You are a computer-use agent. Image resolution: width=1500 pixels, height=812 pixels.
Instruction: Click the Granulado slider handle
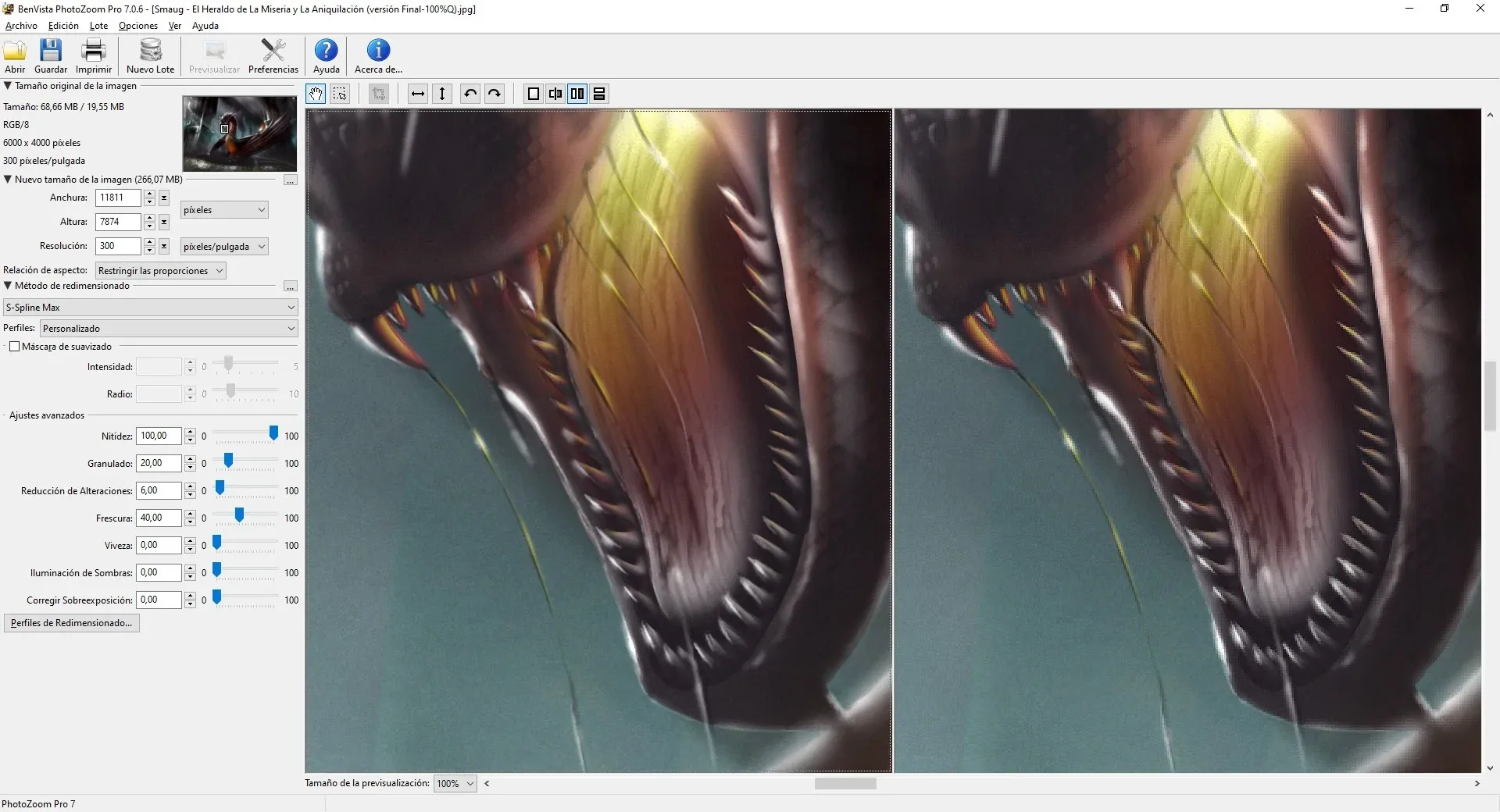[x=228, y=461]
